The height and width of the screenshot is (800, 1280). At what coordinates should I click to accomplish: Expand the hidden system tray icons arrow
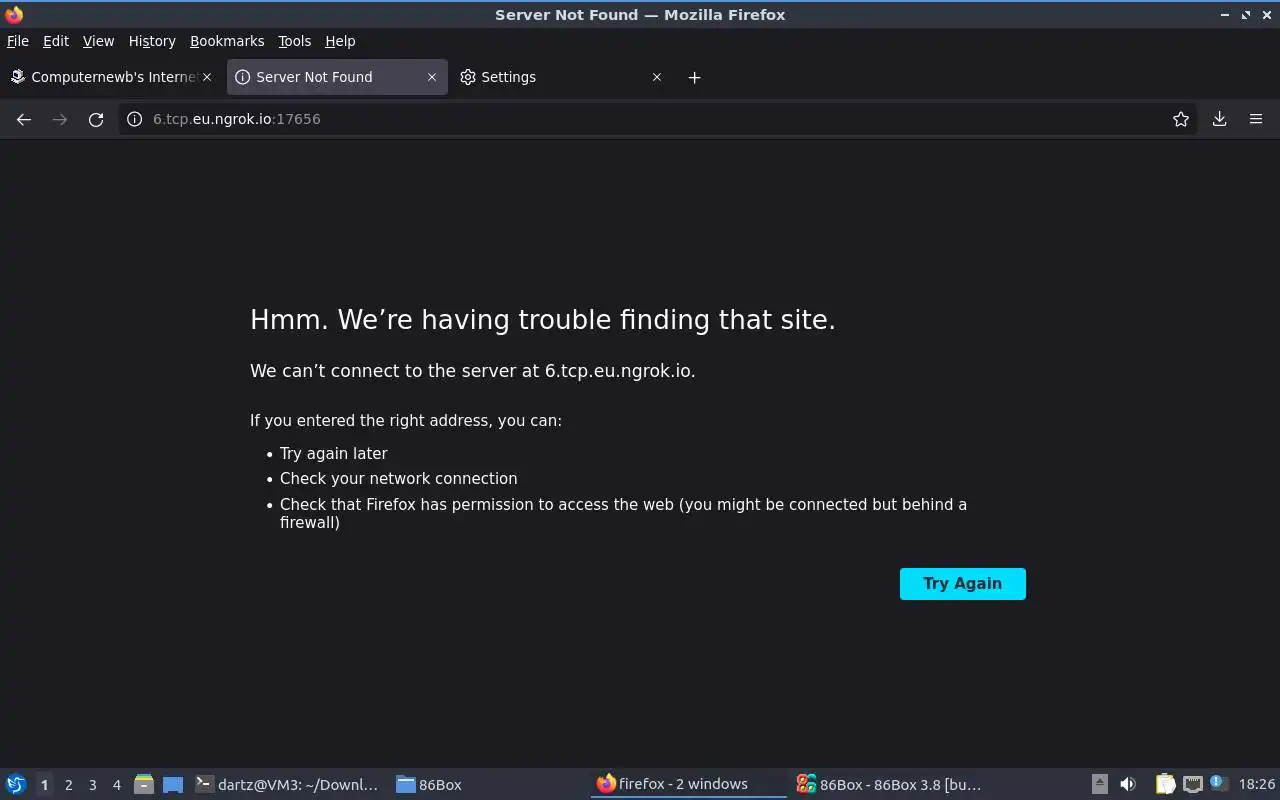point(1099,784)
